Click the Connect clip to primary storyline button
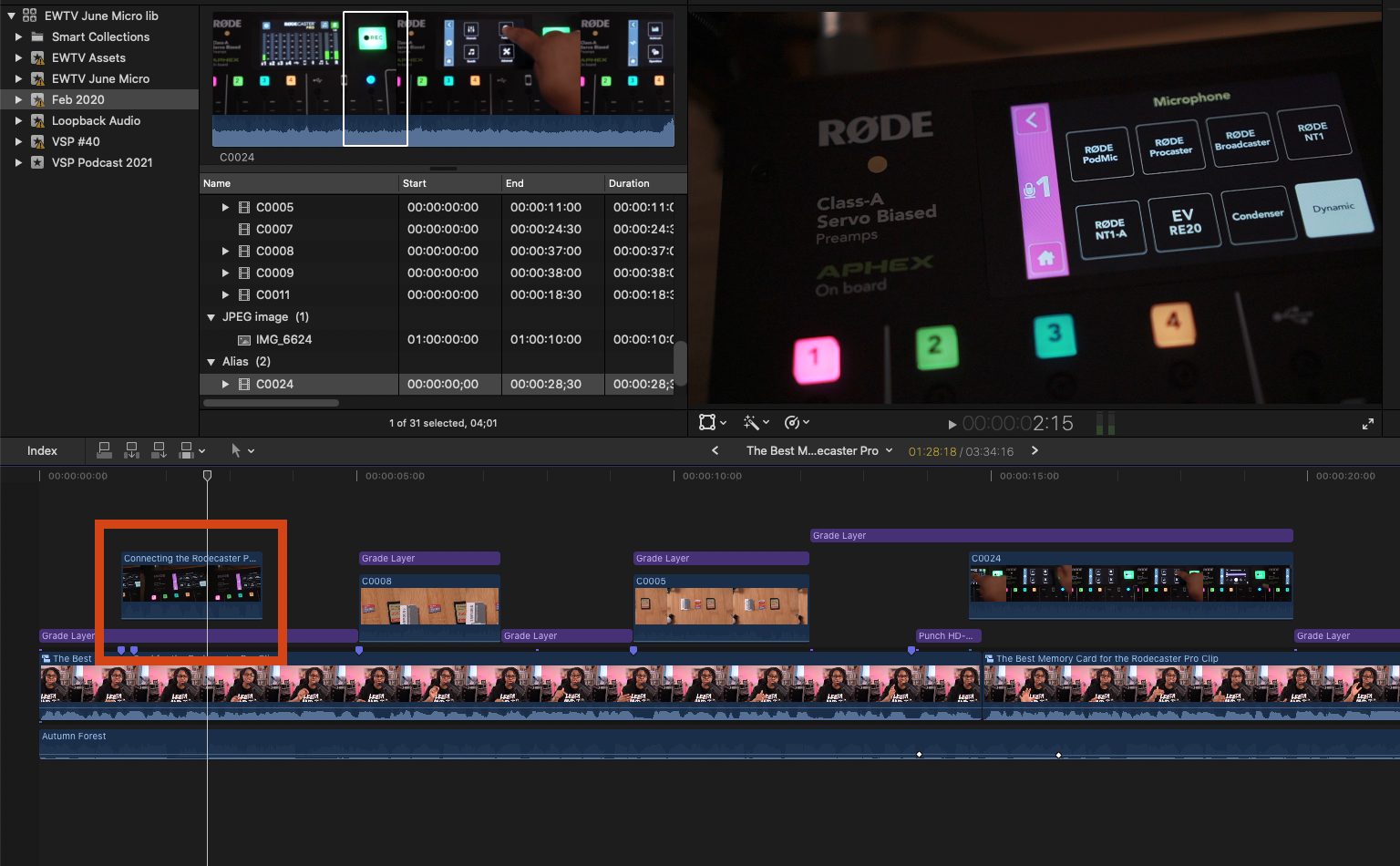 pos(104,450)
